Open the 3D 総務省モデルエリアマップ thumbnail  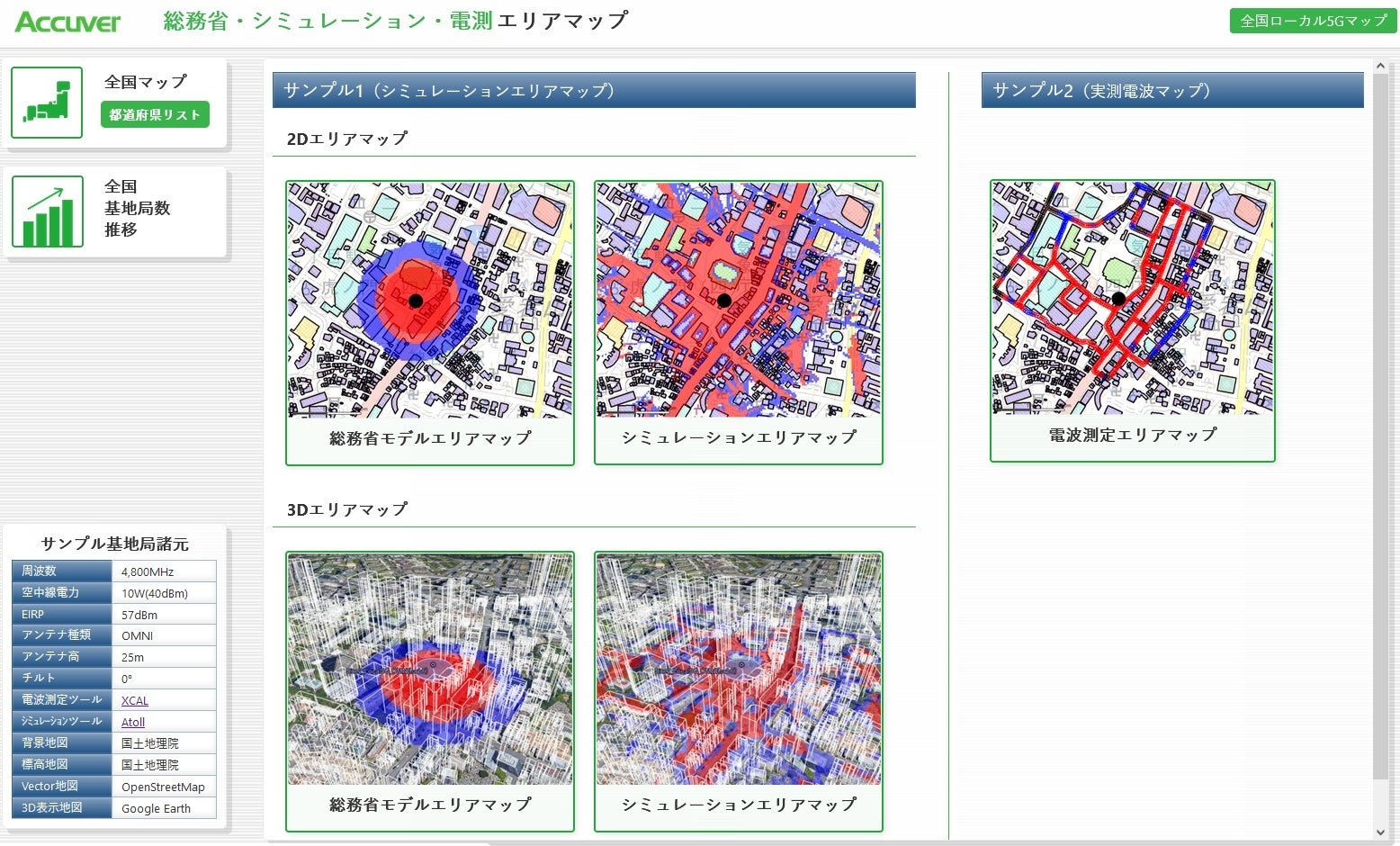[430, 670]
